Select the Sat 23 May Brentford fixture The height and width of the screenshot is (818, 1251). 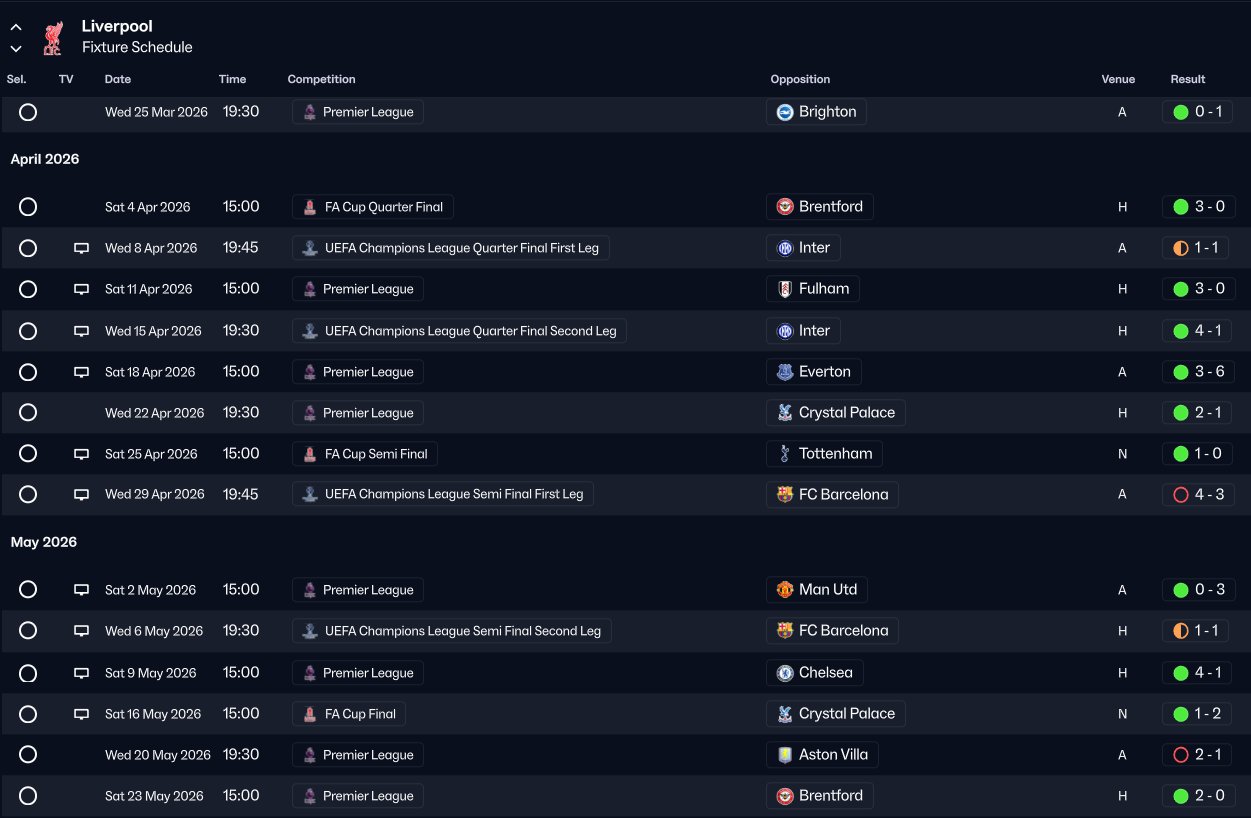[28, 796]
